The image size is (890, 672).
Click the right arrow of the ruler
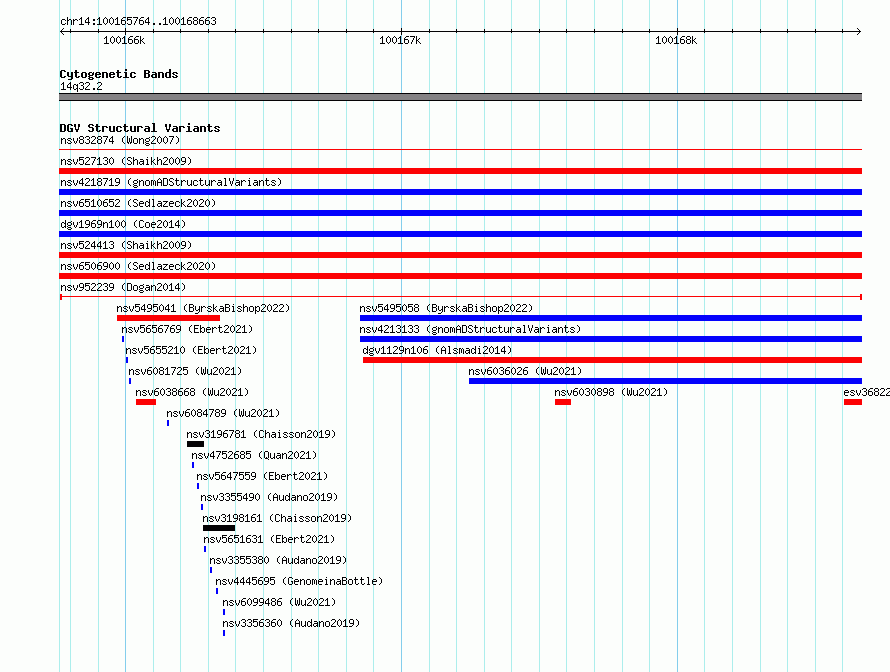coord(858,32)
